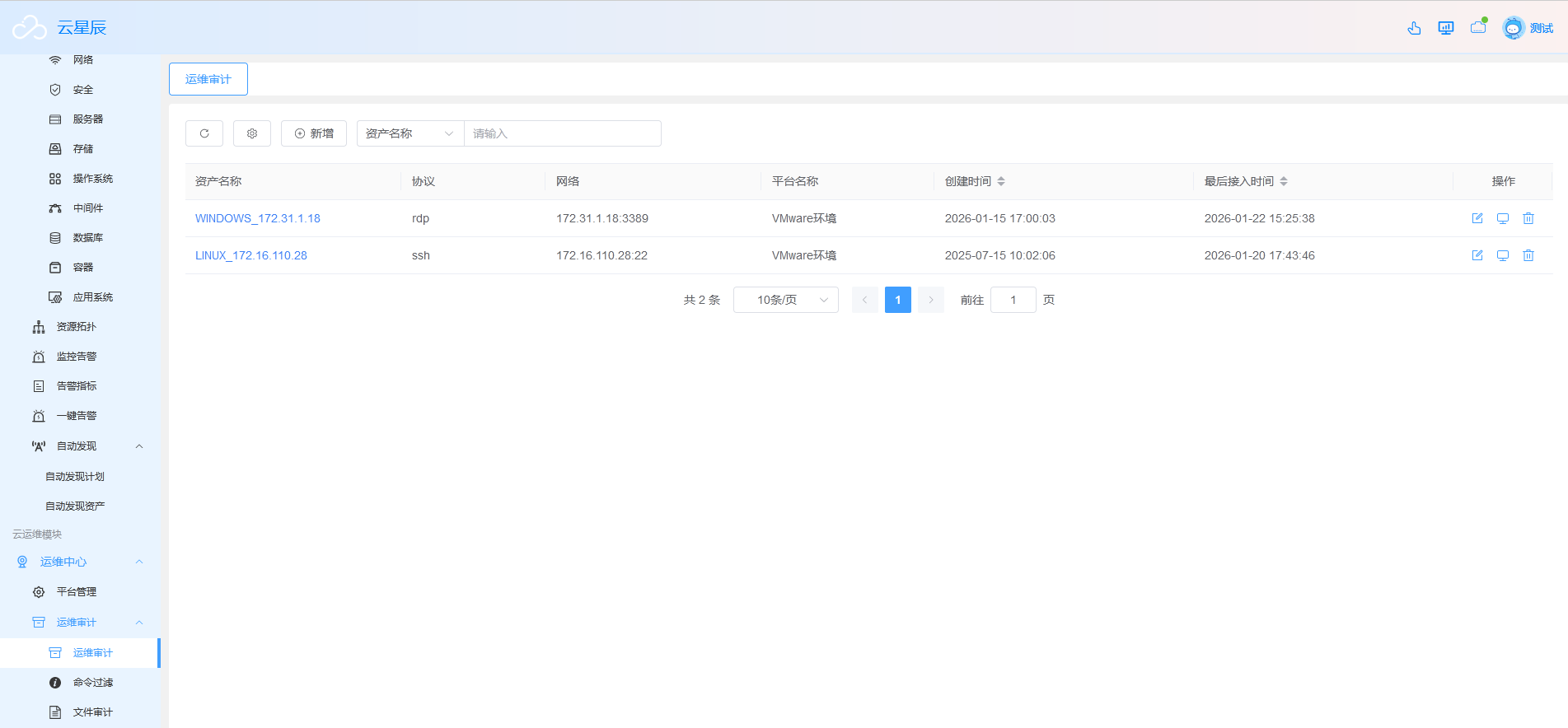Click the rdp protocol cell
Viewport: 1568px width, 728px height.
click(420, 218)
